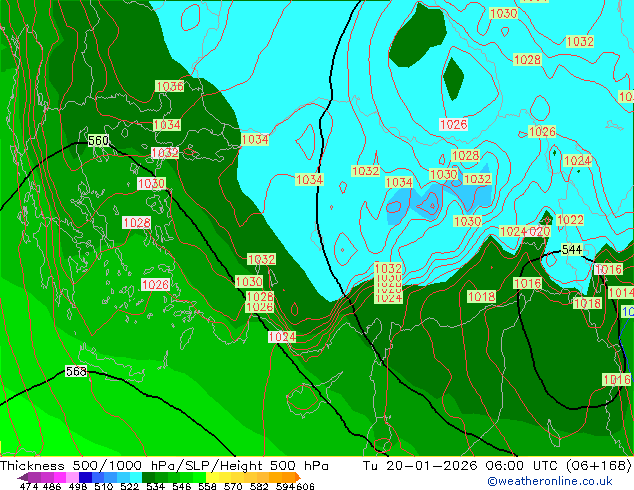Open the weatheronline.co.uk copyright link
Viewport: 634px width, 490px height.
coord(550,481)
